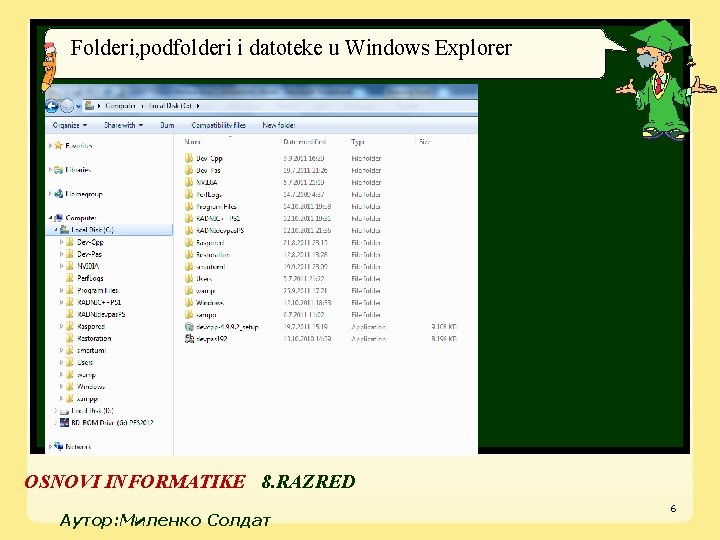Viewport: 720px width, 540px height.
Task: Collapse the Local Disk (C:) tree node
Action: (56, 230)
